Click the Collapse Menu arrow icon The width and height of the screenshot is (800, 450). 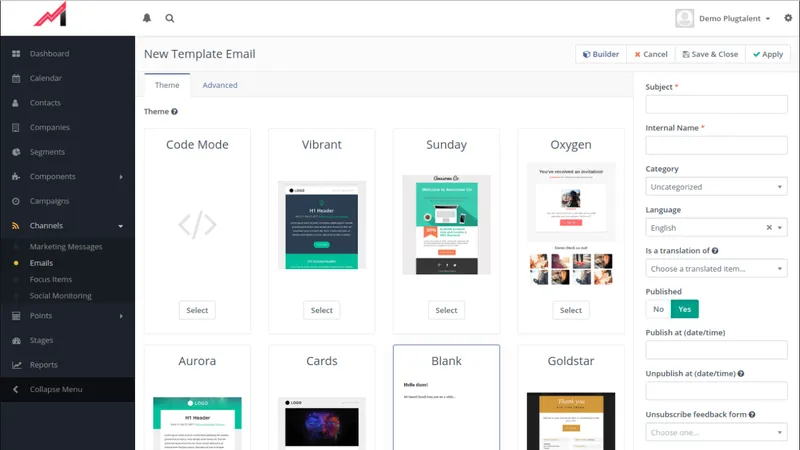15,389
